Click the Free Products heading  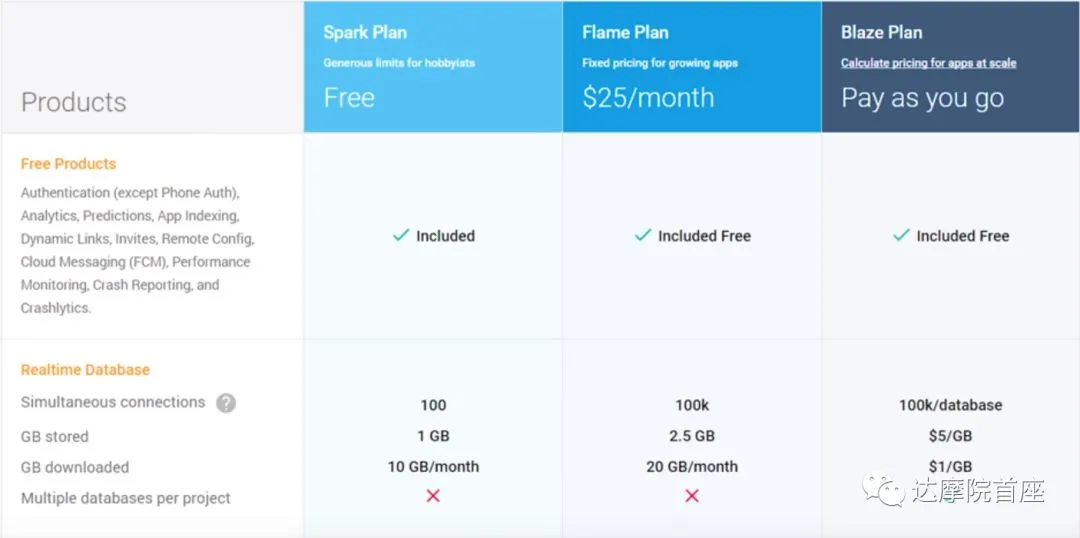[x=68, y=164]
